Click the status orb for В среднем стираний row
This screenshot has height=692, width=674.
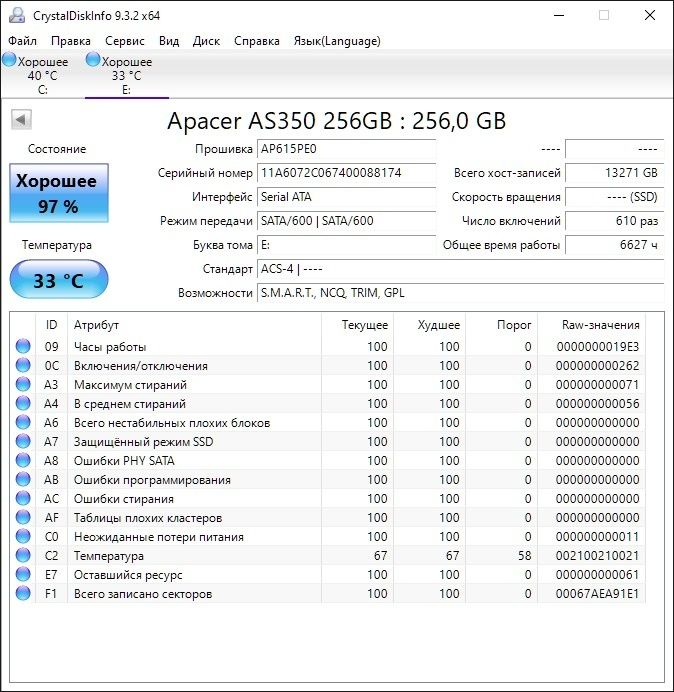pyautogui.click(x=23, y=403)
